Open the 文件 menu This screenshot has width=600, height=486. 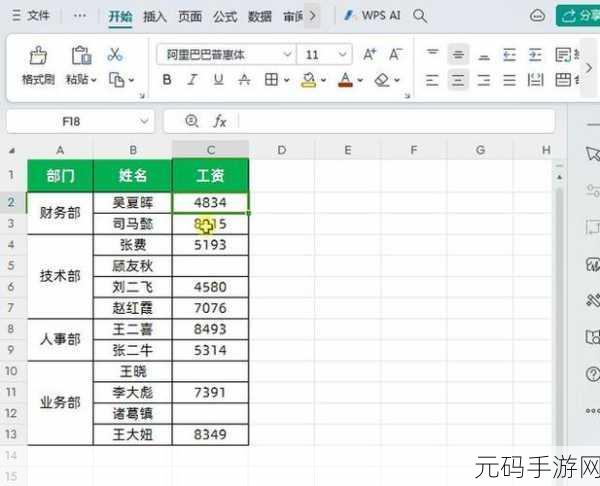[x=31, y=16]
